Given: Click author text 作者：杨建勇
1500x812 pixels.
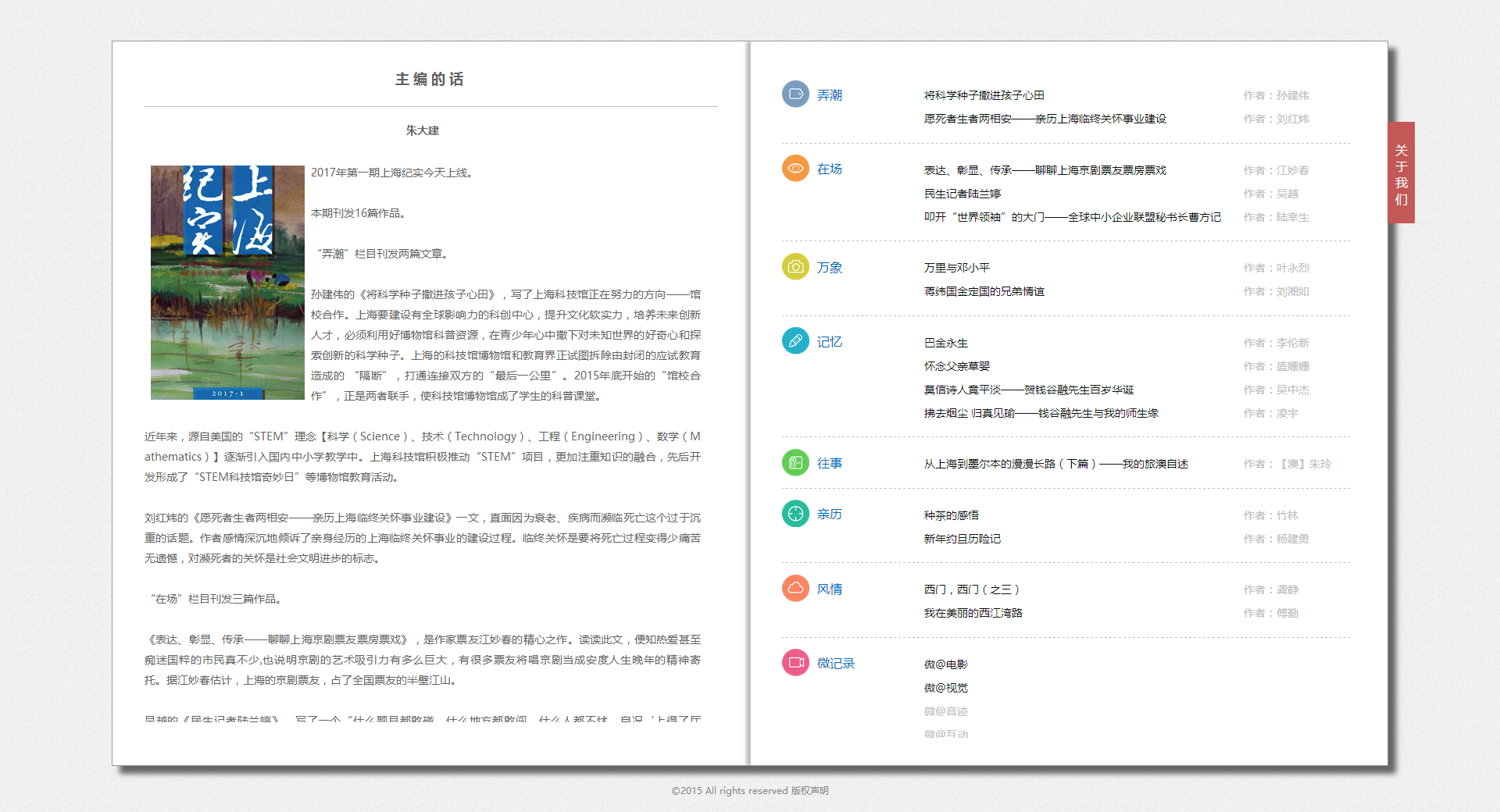Looking at the screenshot, I should coord(1277,539).
